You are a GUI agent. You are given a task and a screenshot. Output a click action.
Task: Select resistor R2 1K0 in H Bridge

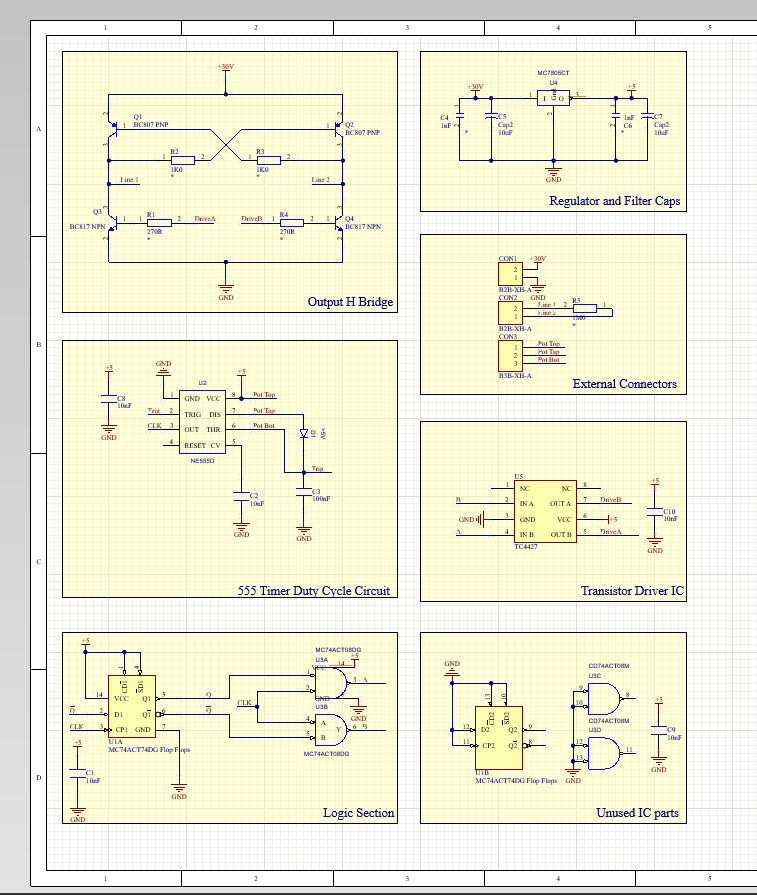[182, 158]
